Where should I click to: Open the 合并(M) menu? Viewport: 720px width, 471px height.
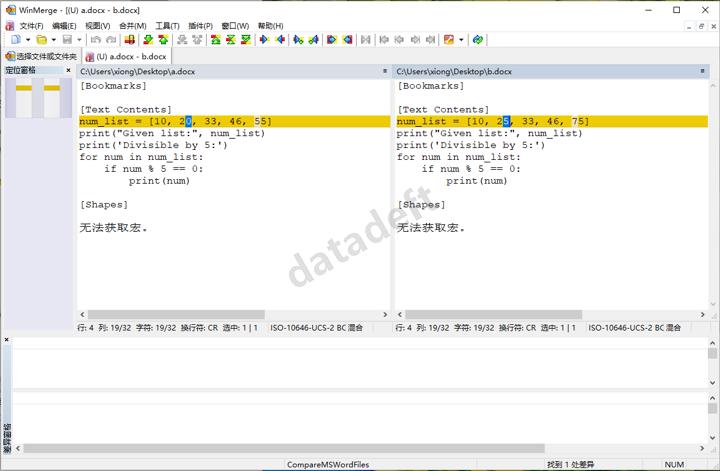[x=133, y=26]
